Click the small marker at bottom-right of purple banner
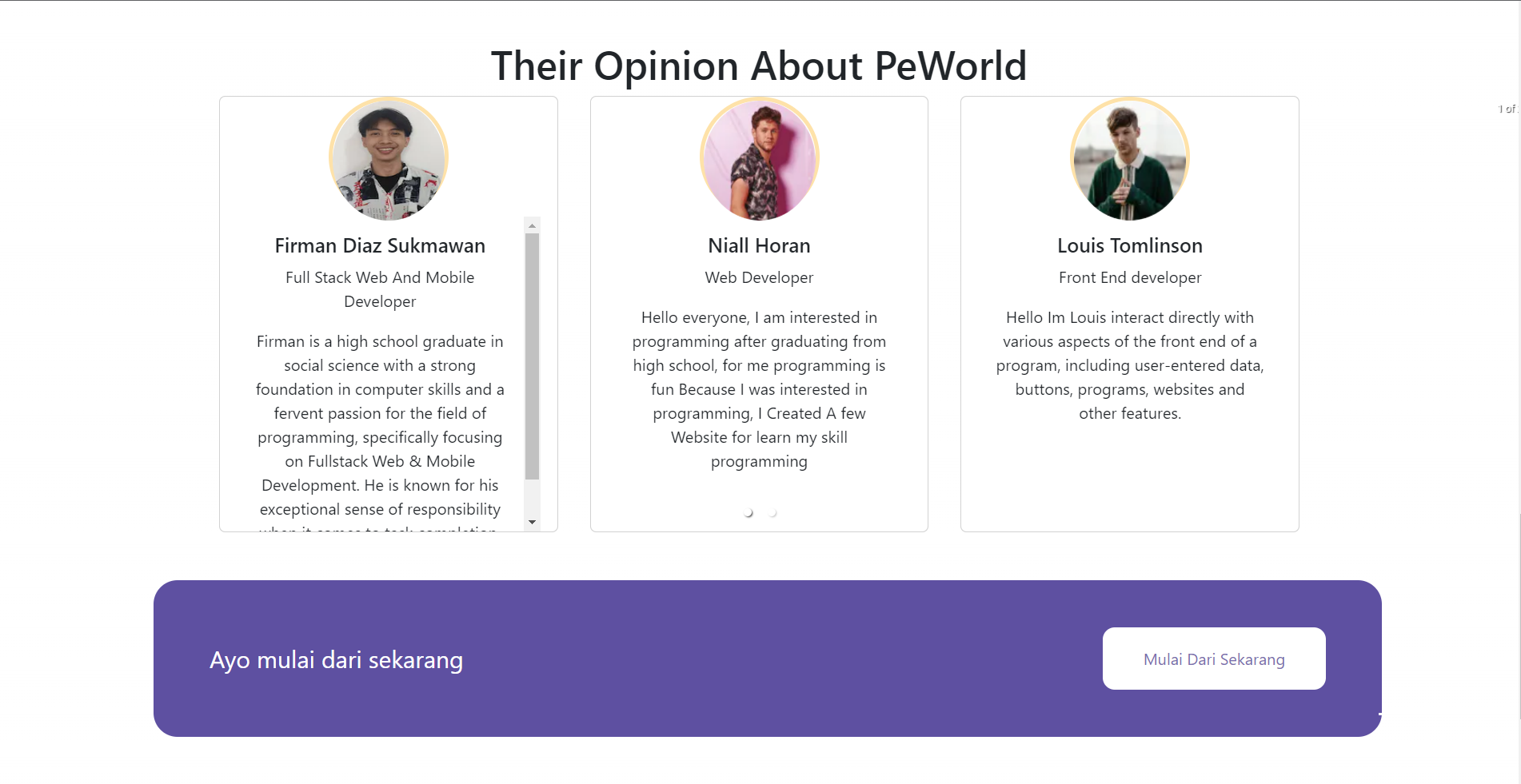Viewport: 1521px width, 784px height. [x=1379, y=714]
